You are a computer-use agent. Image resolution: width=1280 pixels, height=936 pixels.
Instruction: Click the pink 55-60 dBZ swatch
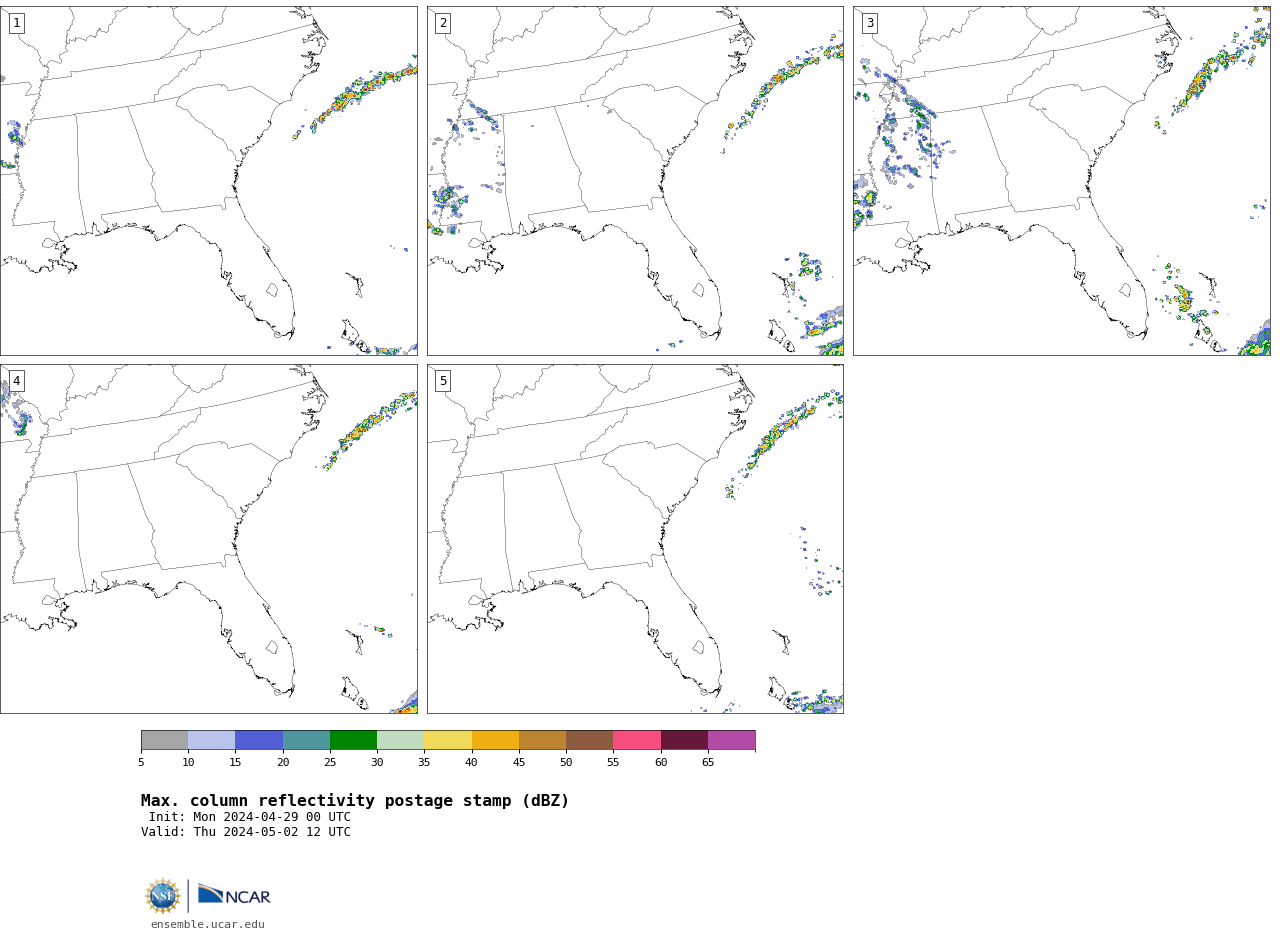pos(637,740)
